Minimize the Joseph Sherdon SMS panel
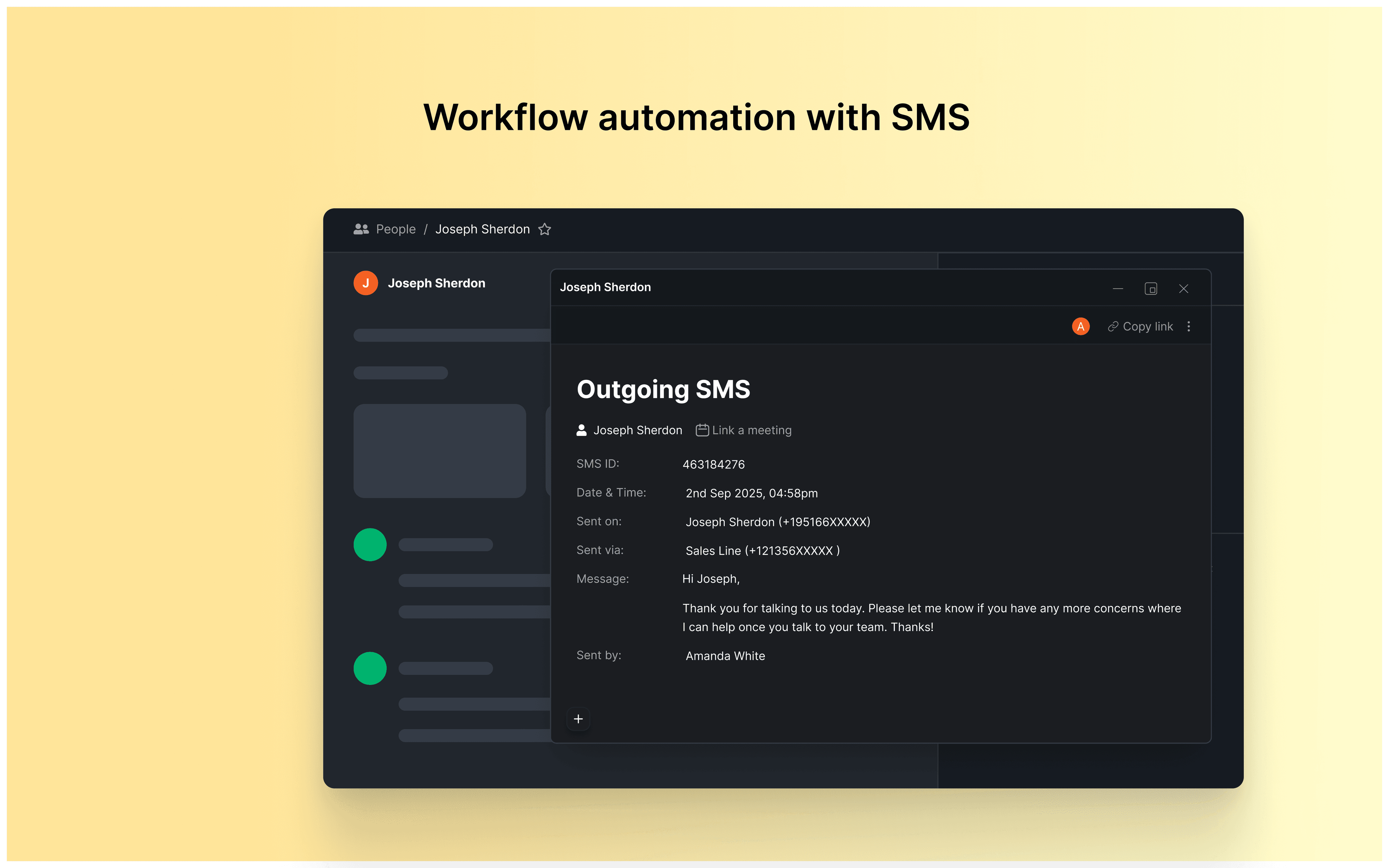The image size is (1389, 868). coord(1117,288)
